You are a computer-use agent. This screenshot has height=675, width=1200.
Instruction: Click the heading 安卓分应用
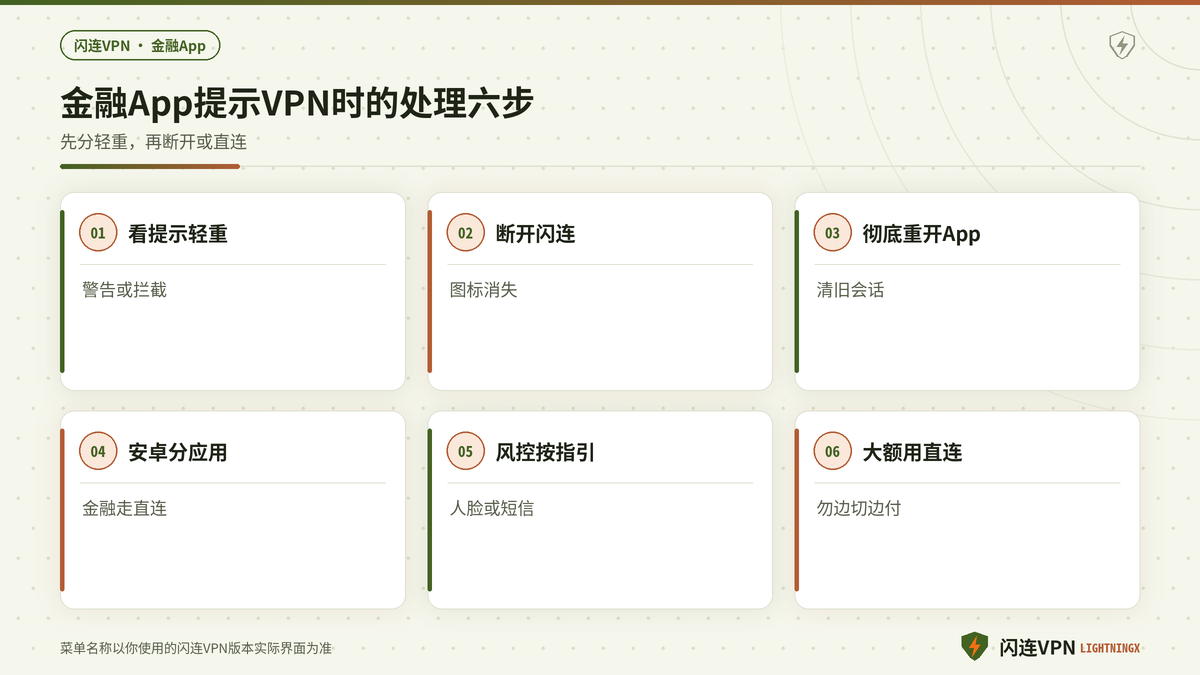coord(178,452)
